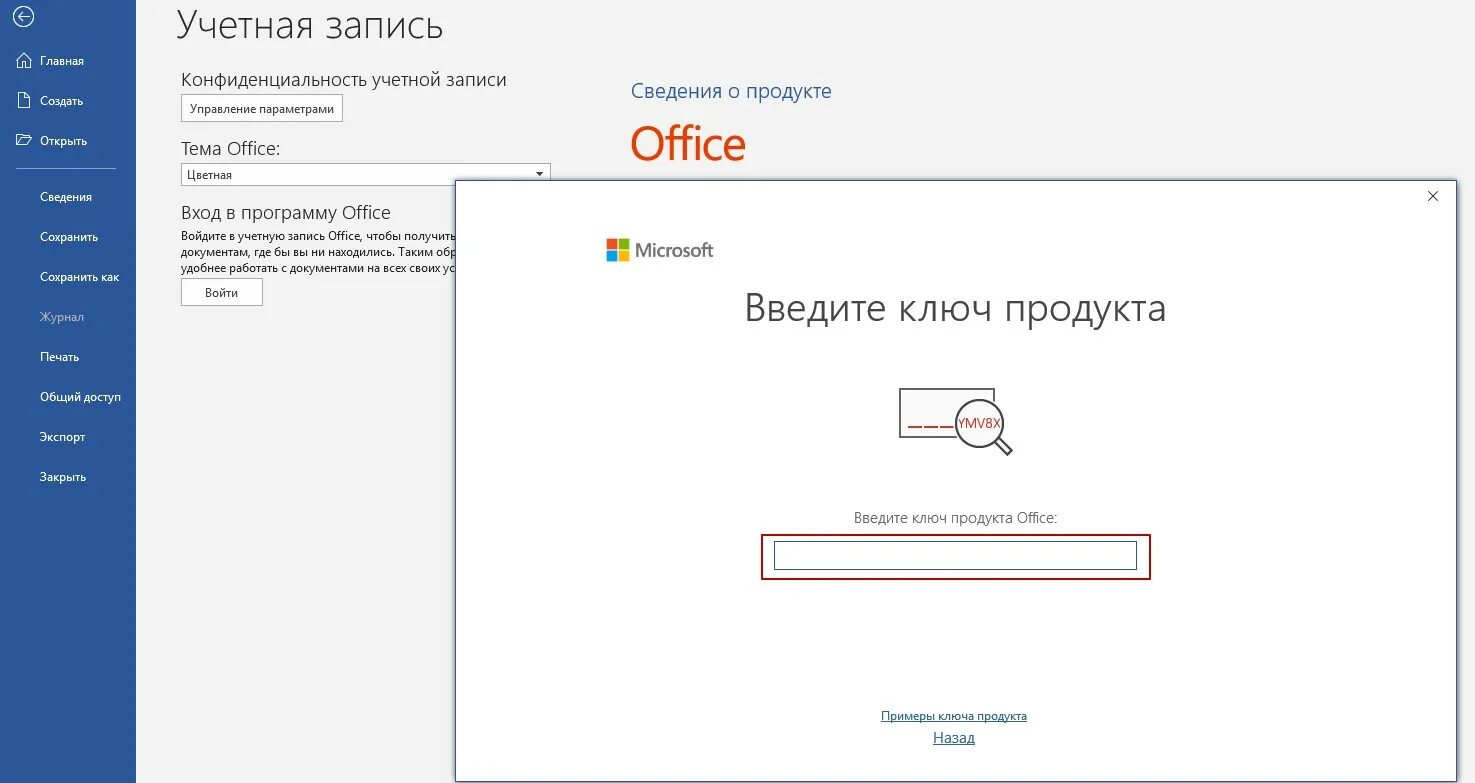
Task: Open the Сведения menu item
Action: pyautogui.click(x=66, y=197)
